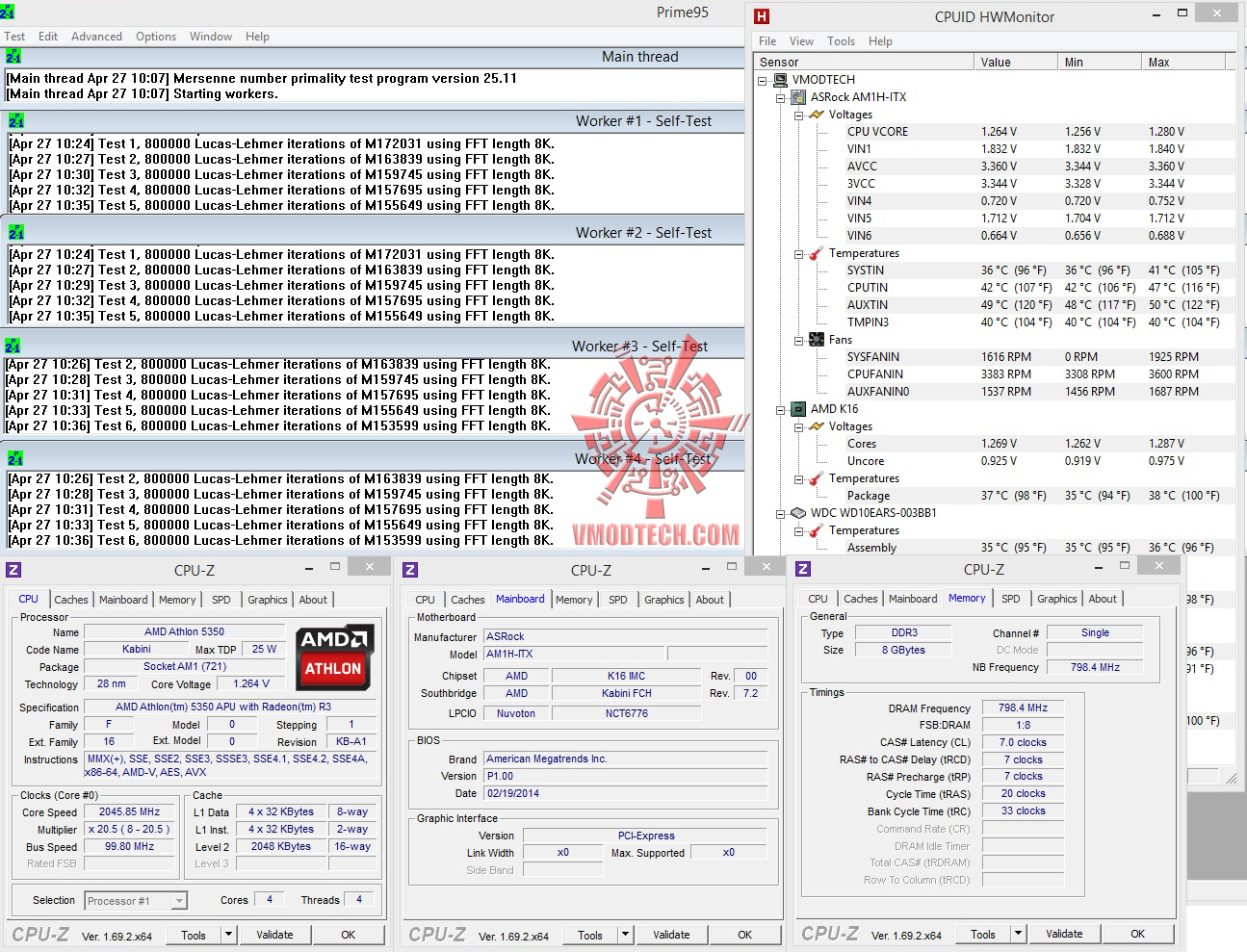Click the Temperatures thermometer icon under WDC WD10EARS
Screen dimensions: 1247x952
(817, 530)
